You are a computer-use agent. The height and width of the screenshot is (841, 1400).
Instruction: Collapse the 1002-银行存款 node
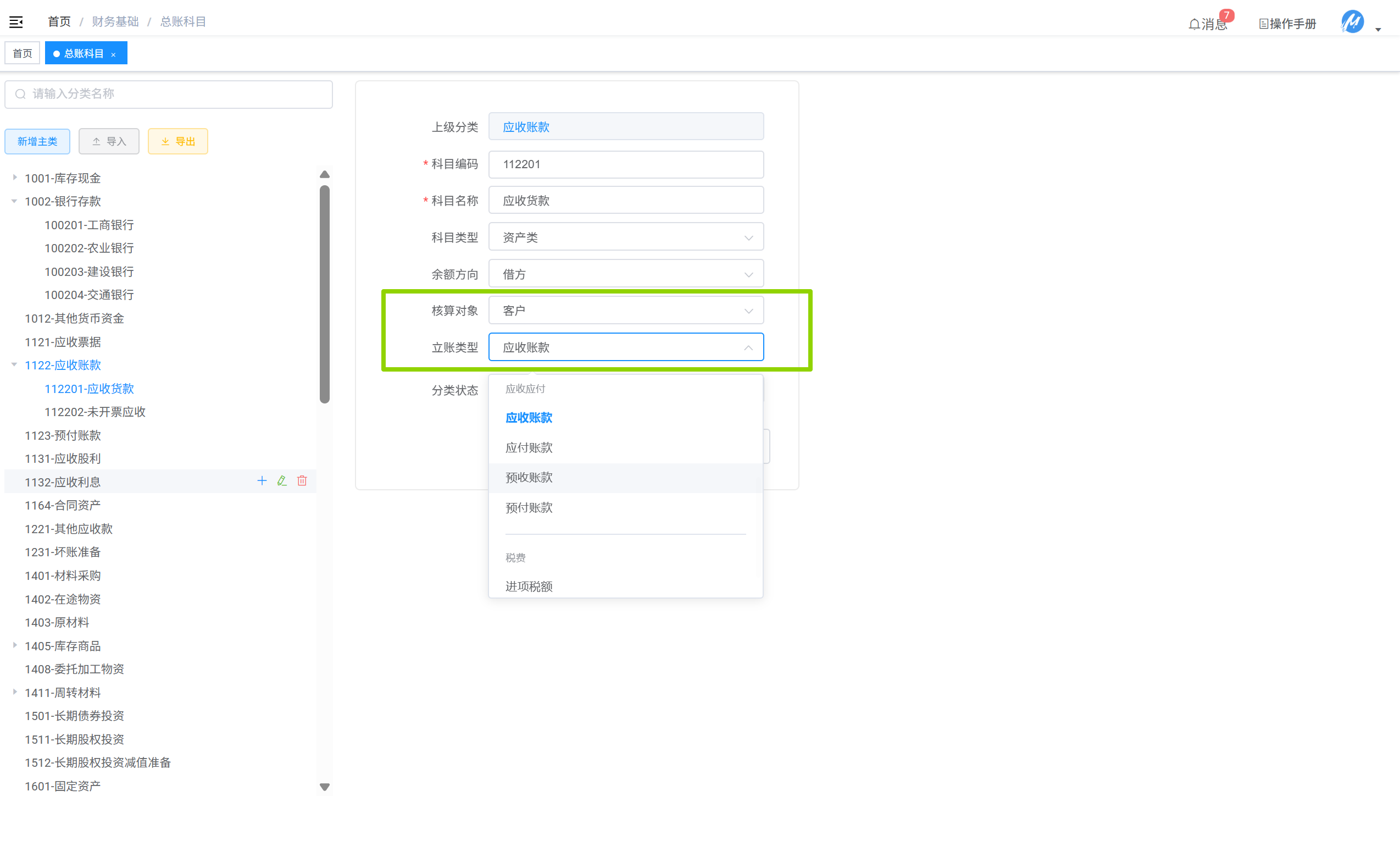coord(15,201)
